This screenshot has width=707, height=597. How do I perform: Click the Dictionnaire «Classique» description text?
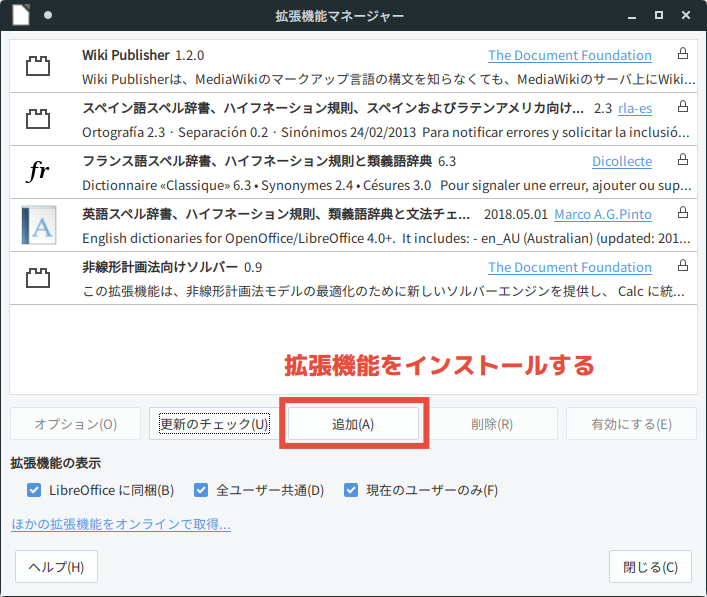click(386, 185)
